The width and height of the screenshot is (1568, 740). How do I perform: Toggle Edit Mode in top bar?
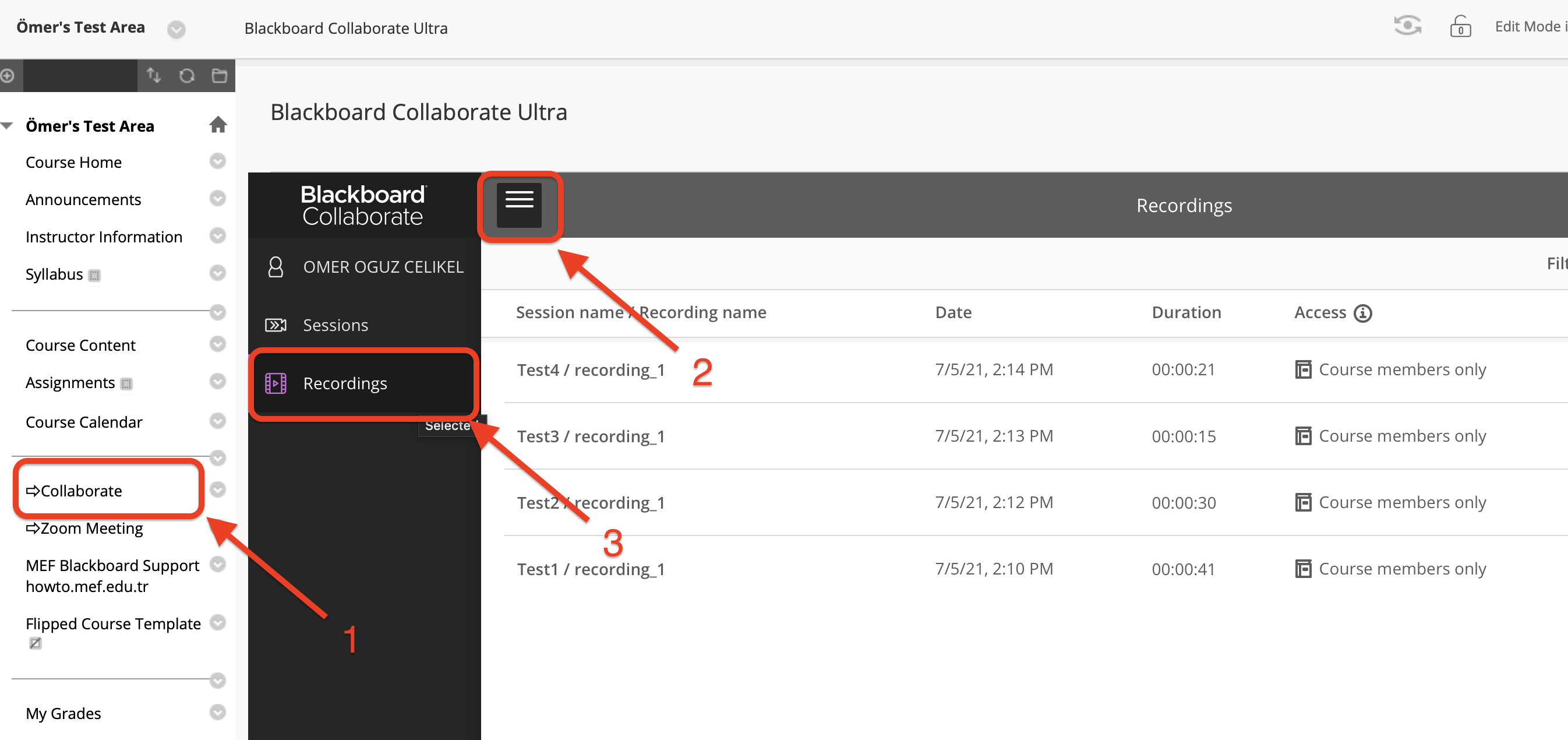tap(1530, 26)
